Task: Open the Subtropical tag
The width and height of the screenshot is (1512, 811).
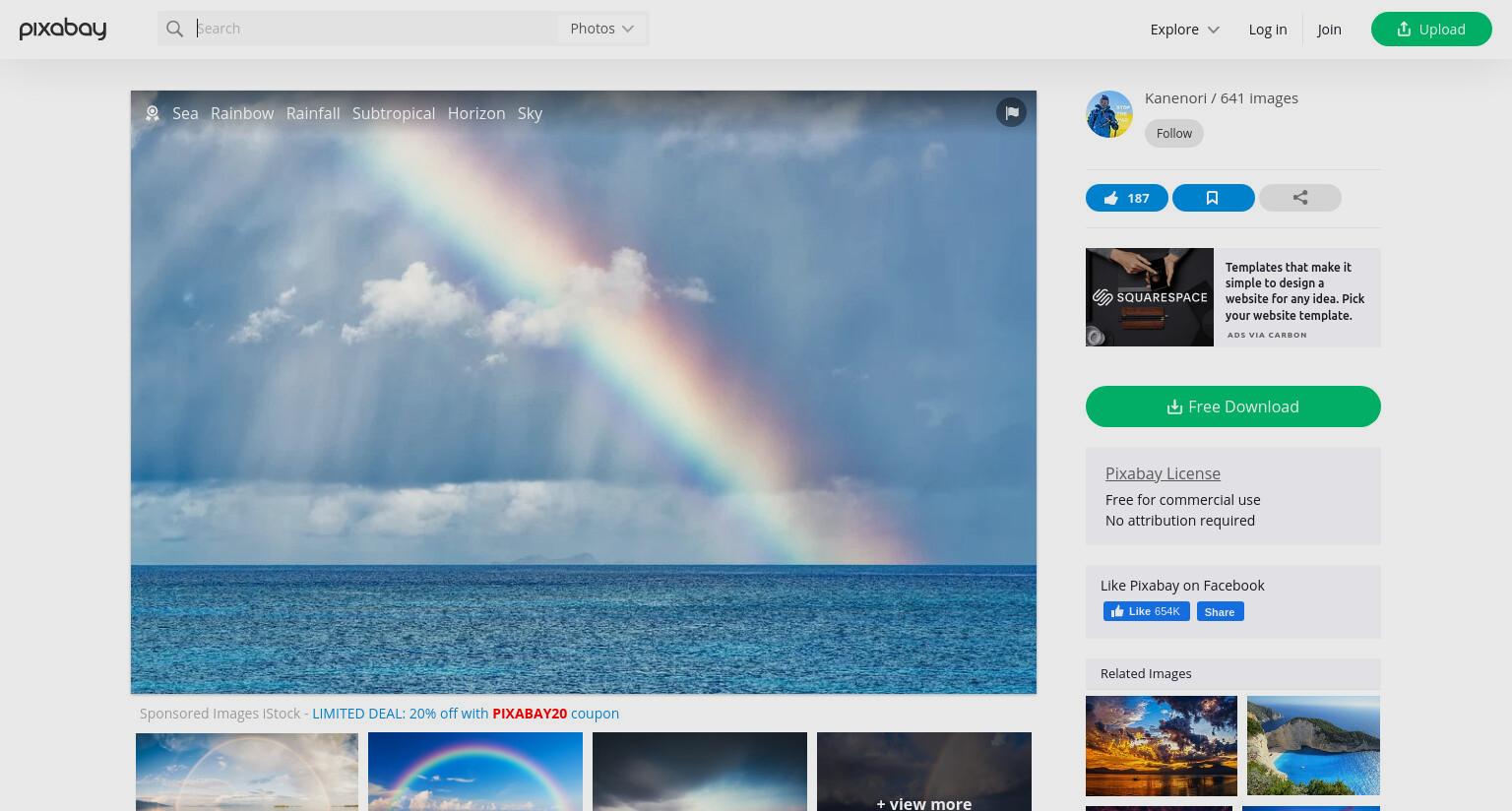Action: 394,113
